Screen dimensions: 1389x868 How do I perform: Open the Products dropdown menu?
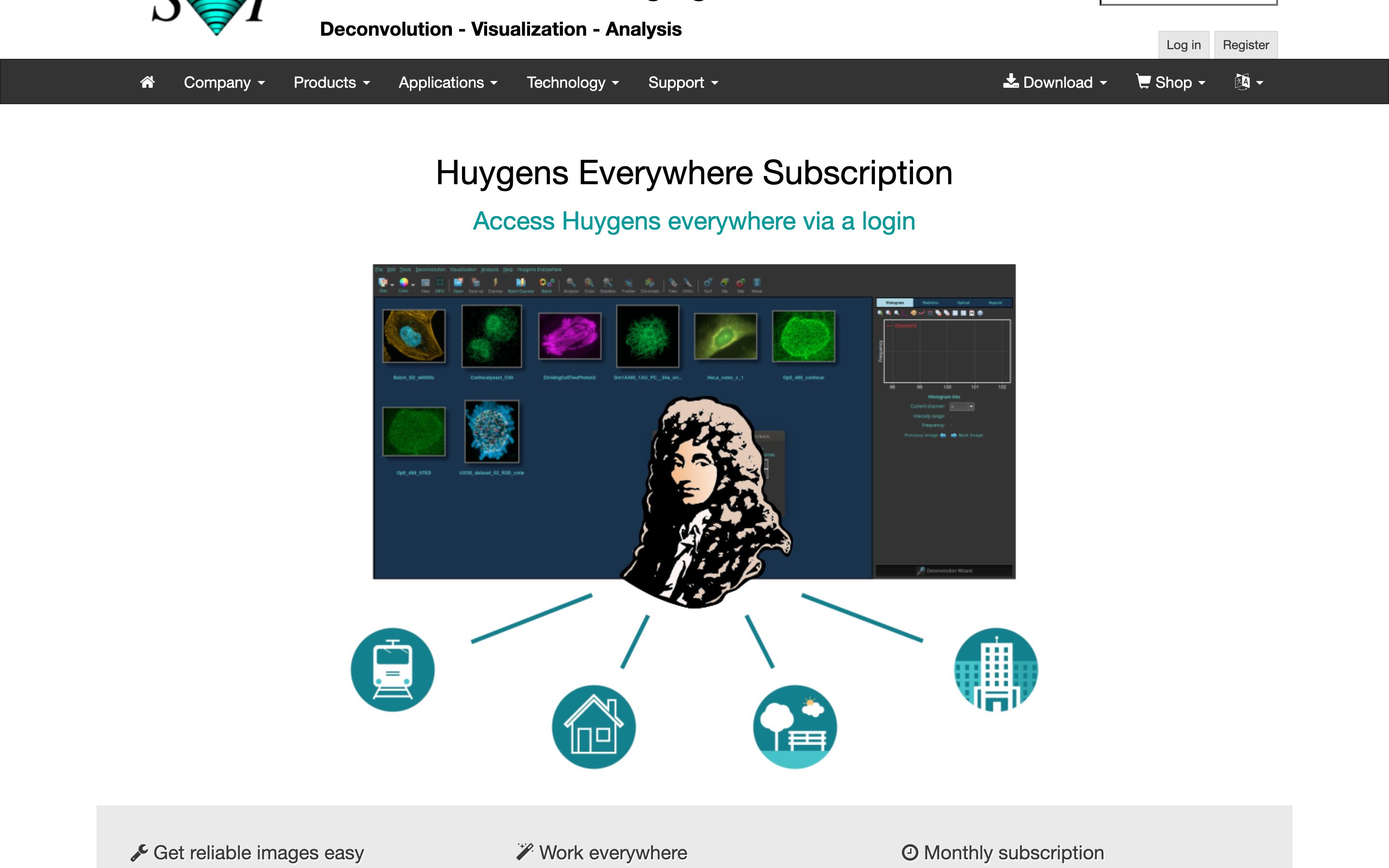pyautogui.click(x=331, y=82)
